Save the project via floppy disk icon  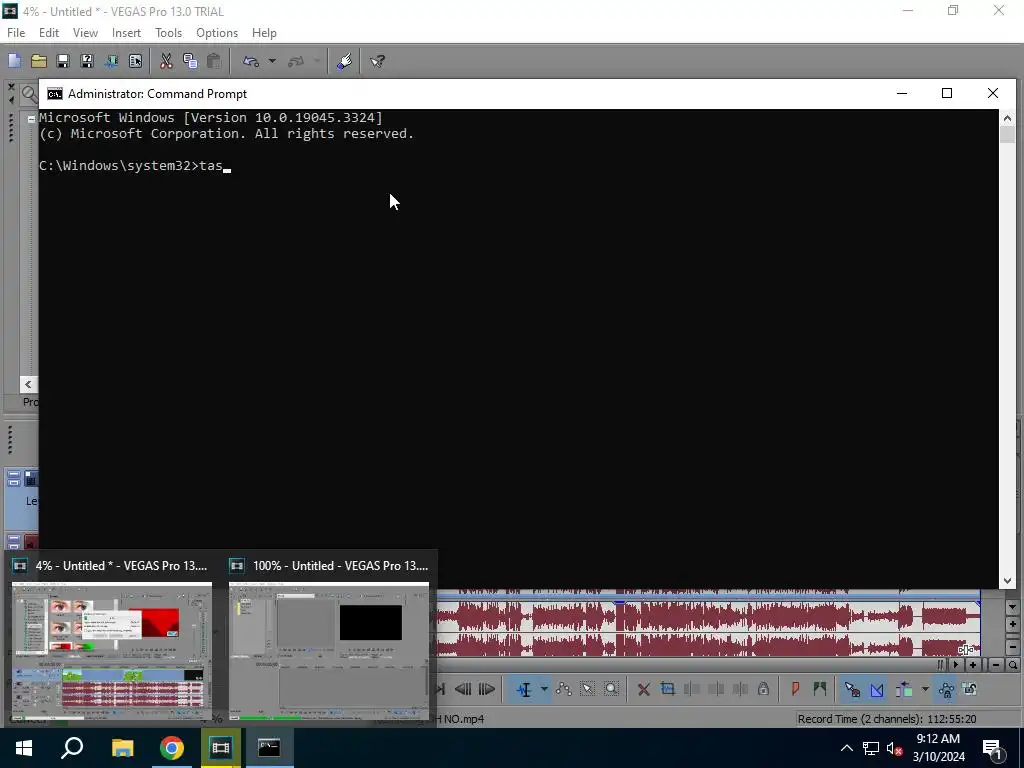[63, 61]
